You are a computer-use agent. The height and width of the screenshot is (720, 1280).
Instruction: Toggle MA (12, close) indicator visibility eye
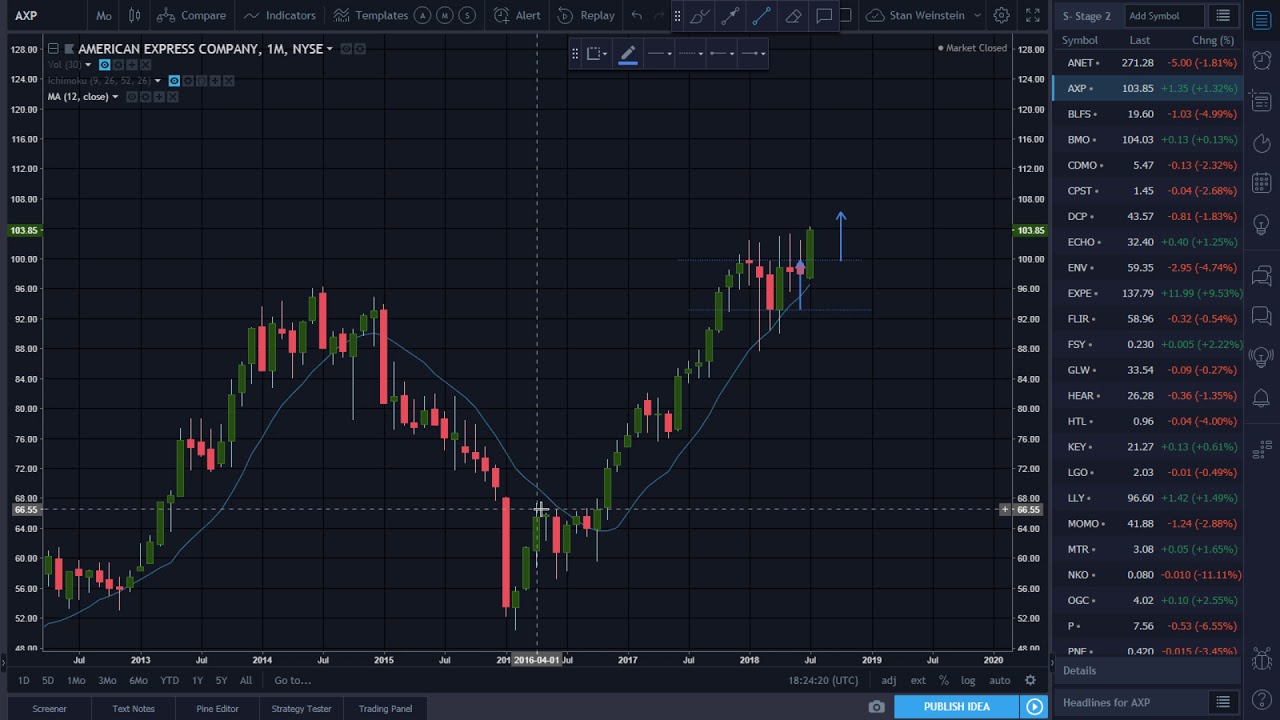point(131,97)
